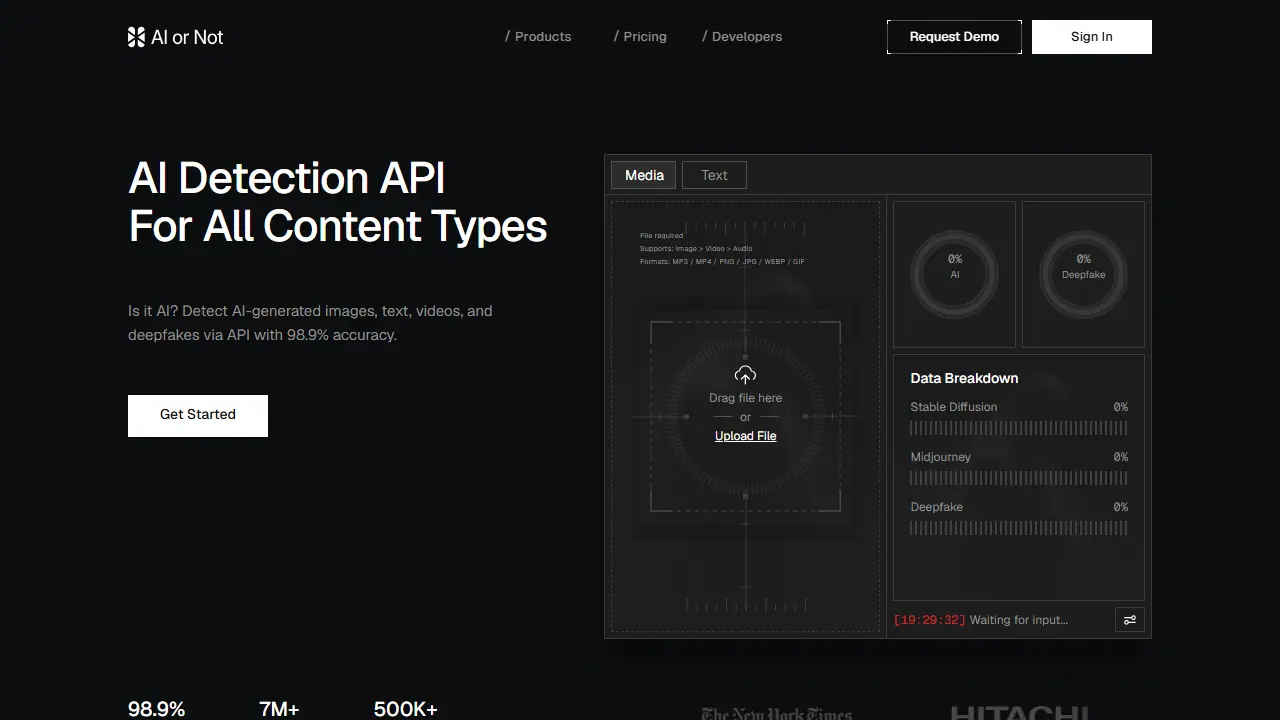Click the Sign In button
Viewport: 1280px width, 720px height.
pyautogui.click(x=1092, y=37)
